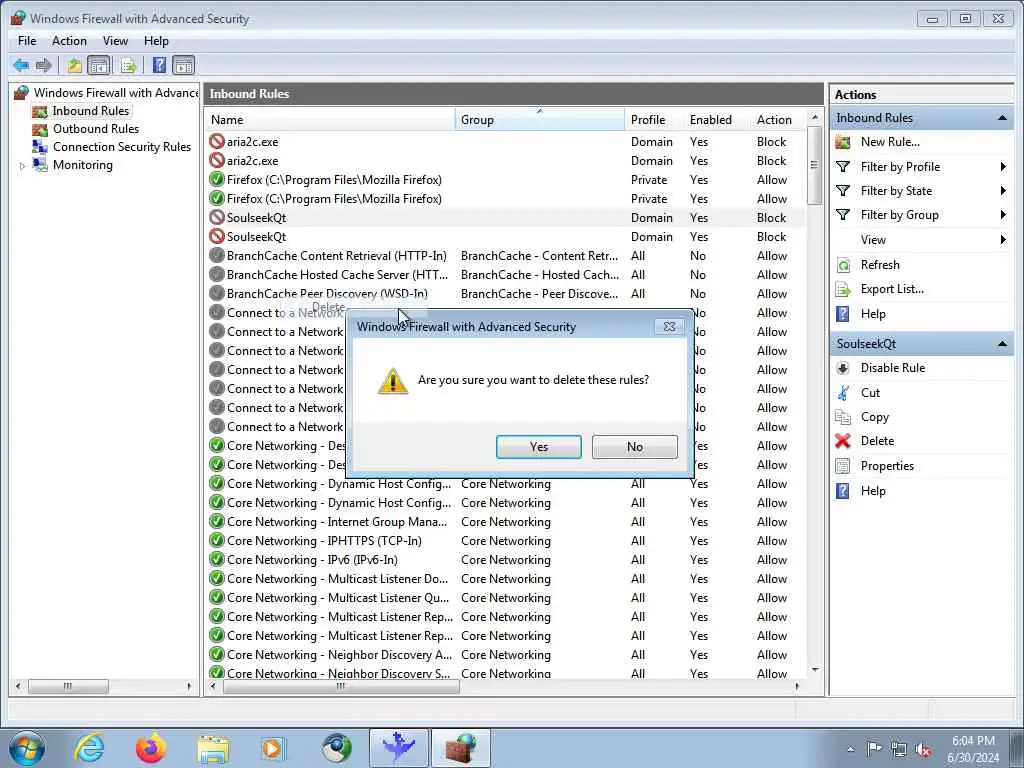The height and width of the screenshot is (768, 1024).
Task: Click the Forward arrow toolbar icon
Action: pos(44,65)
